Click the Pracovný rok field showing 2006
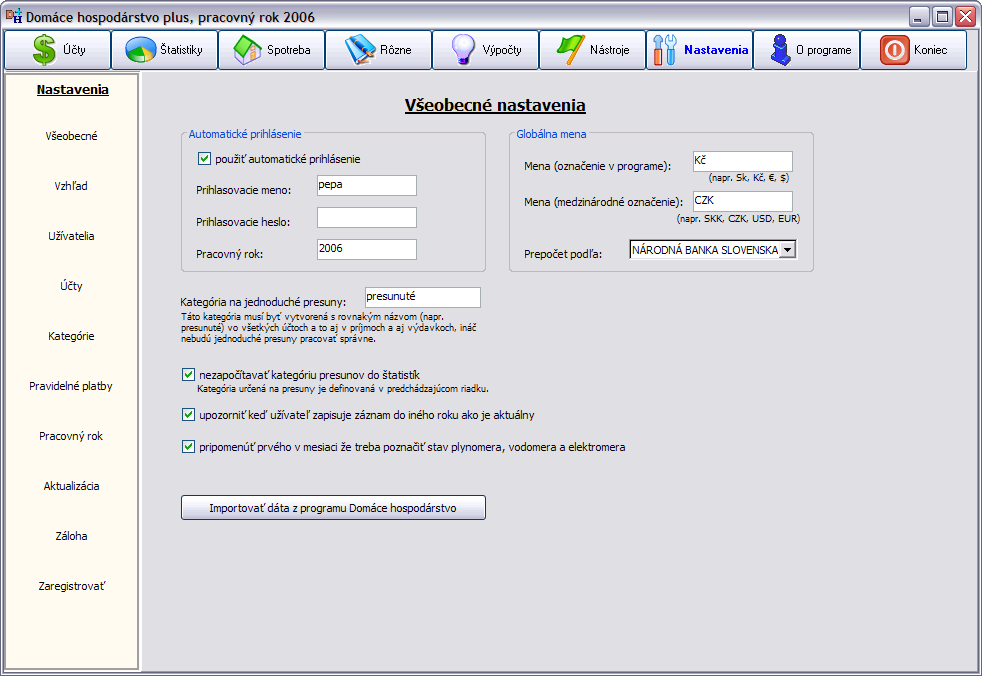Screen dimensions: 982x676 pyautogui.click(x=366, y=249)
